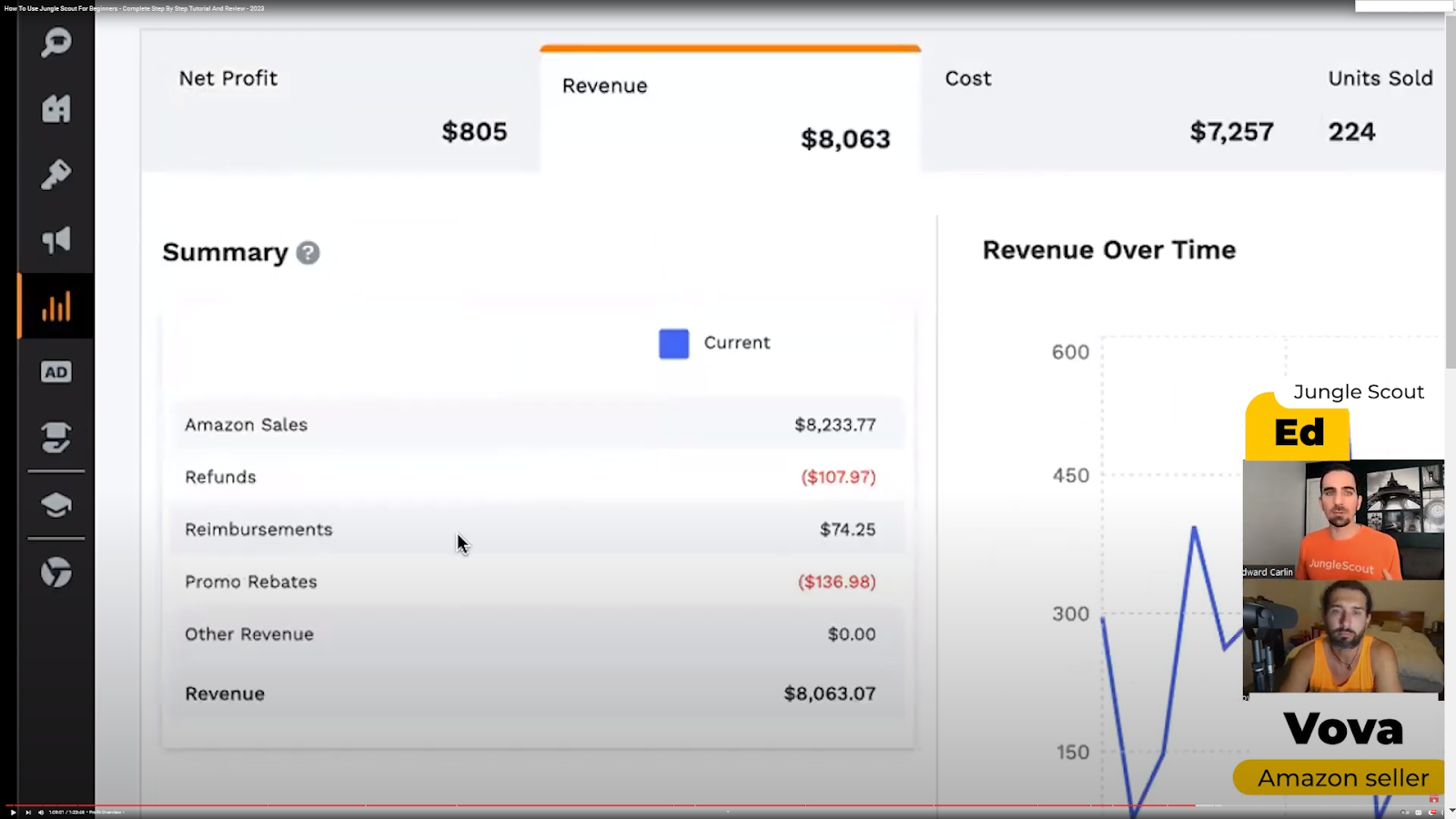Click the $805 net profit amount
Screen dimensions: 1456x819
click(x=475, y=132)
